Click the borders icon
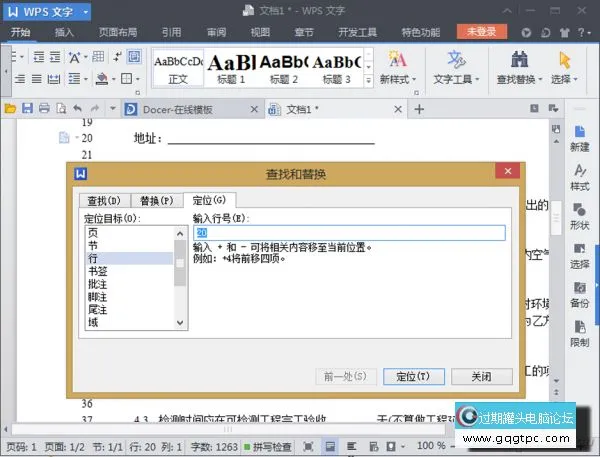This screenshot has width=600, height=457. coord(126,79)
